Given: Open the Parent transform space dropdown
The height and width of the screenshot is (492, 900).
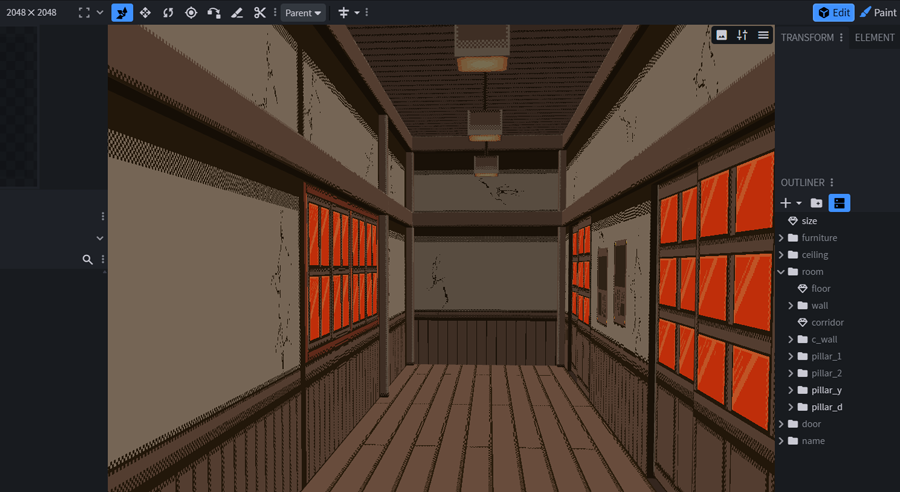Looking at the screenshot, I should [x=303, y=13].
